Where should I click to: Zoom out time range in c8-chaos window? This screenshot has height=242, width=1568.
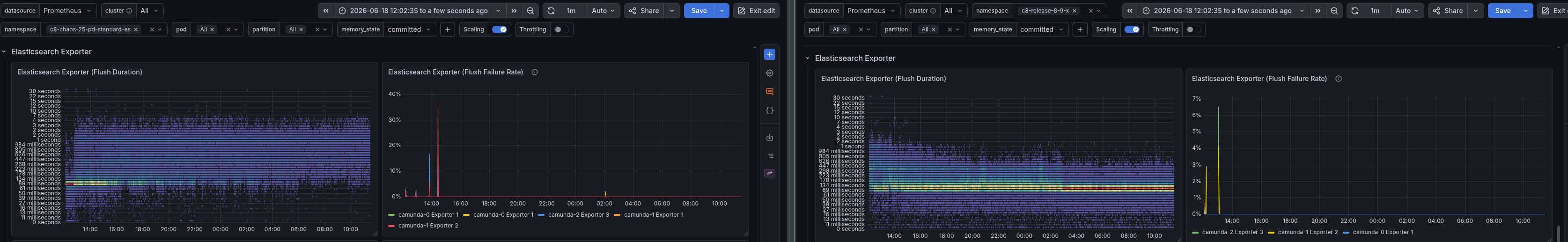(x=531, y=11)
